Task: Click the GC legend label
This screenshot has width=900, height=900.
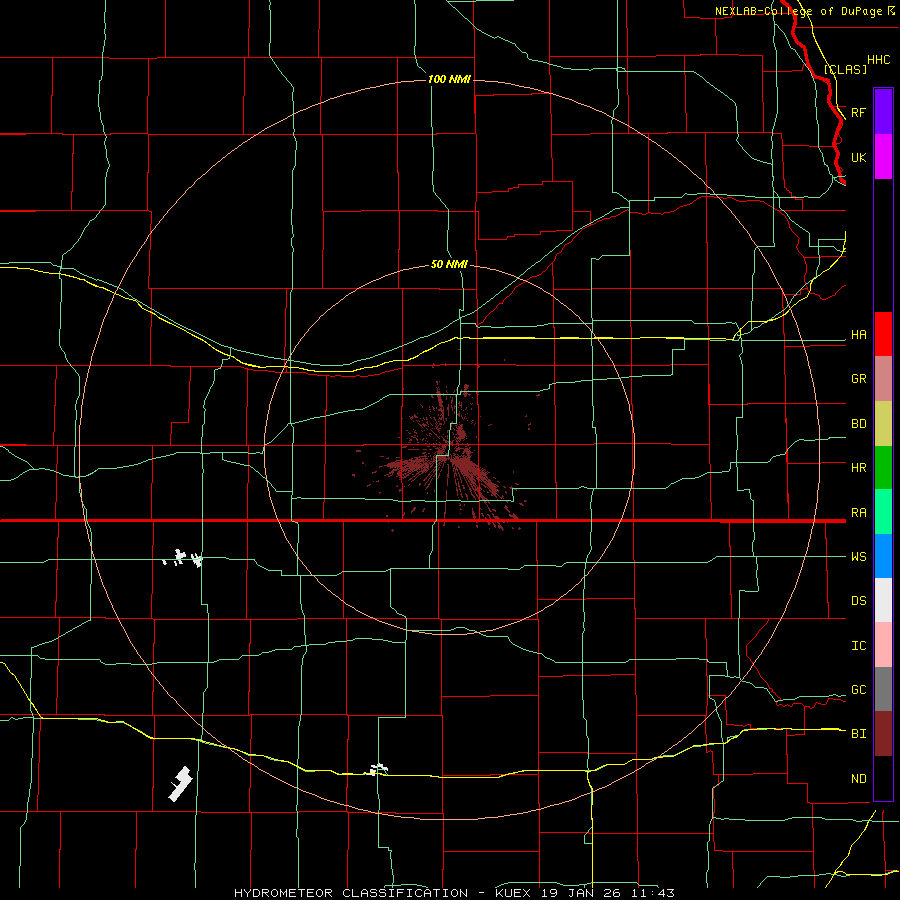Action: [858, 690]
